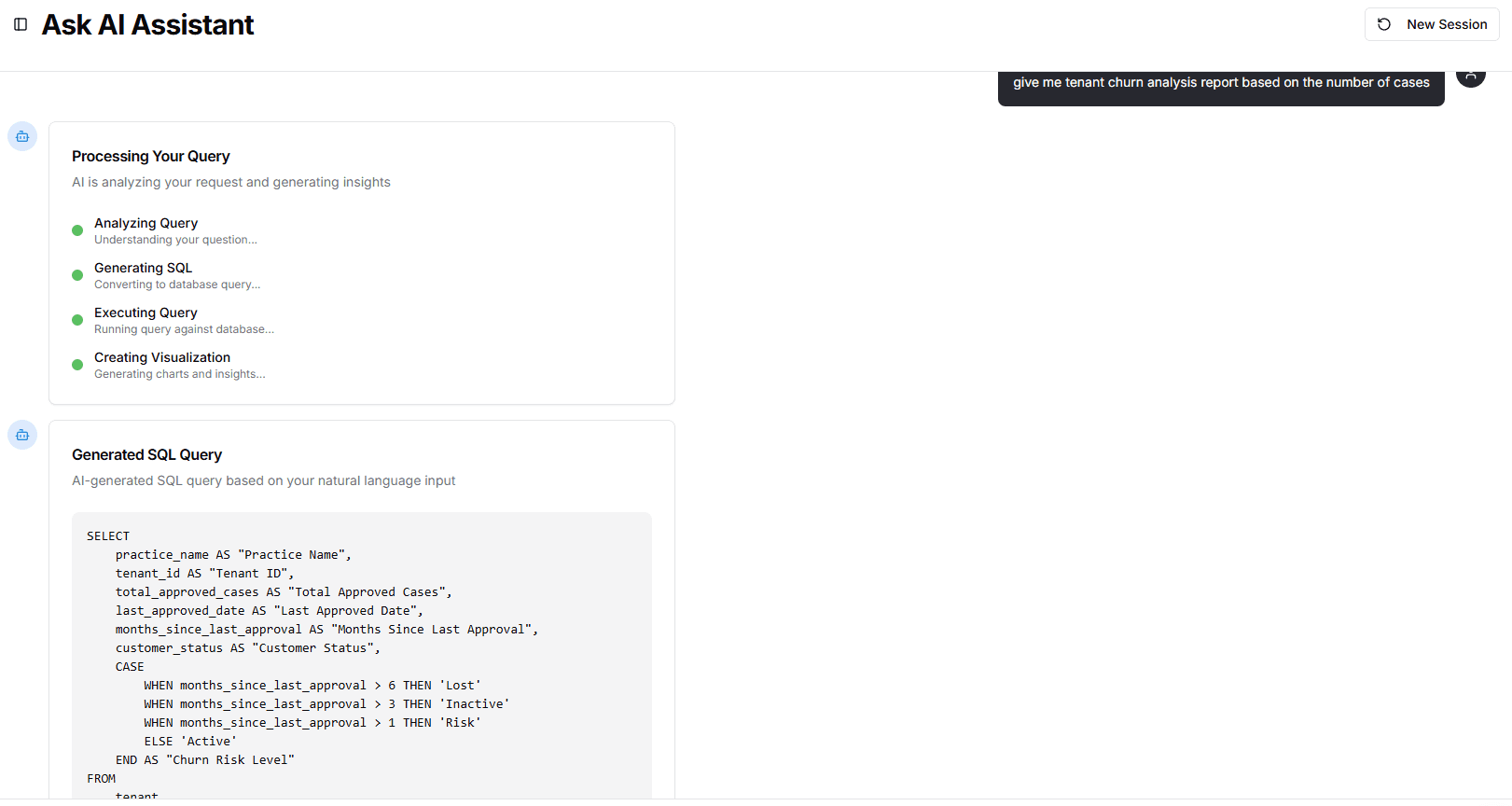Click the bot icon beside Processing Your Query
This screenshot has width=1512, height=806.
click(22, 136)
